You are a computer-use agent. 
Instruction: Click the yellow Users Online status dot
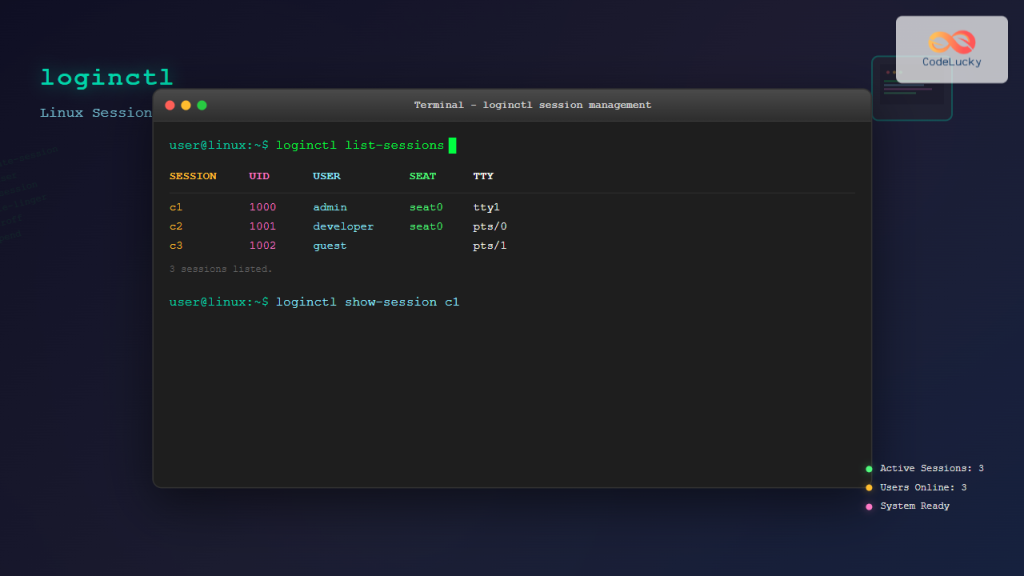868,487
